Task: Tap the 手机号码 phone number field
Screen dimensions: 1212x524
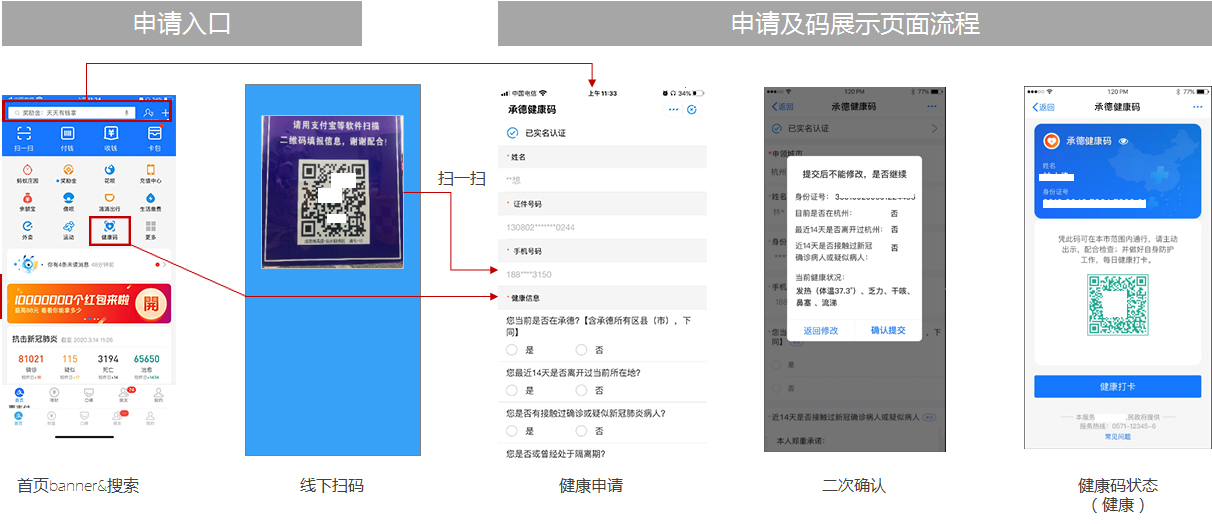Action: click(x=603, y=273)
